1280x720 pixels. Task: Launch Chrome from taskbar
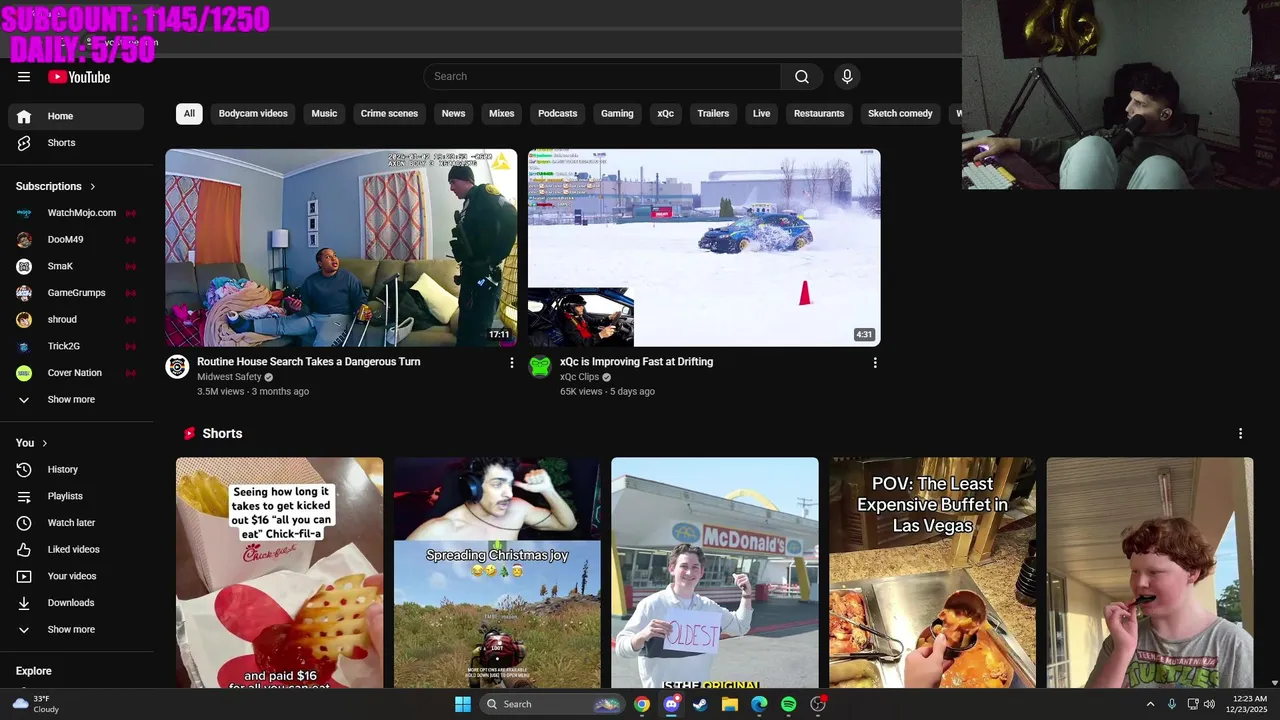pyautogui.click(x=642, y=704)
